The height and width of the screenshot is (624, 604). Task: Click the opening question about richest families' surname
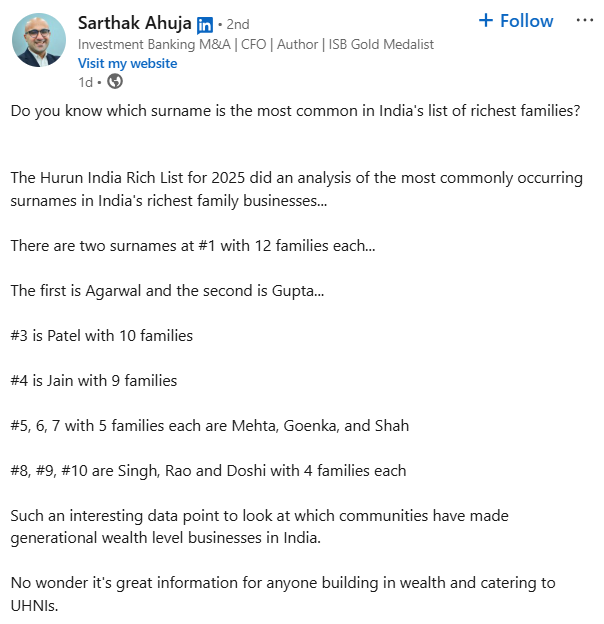pos(295,111)
